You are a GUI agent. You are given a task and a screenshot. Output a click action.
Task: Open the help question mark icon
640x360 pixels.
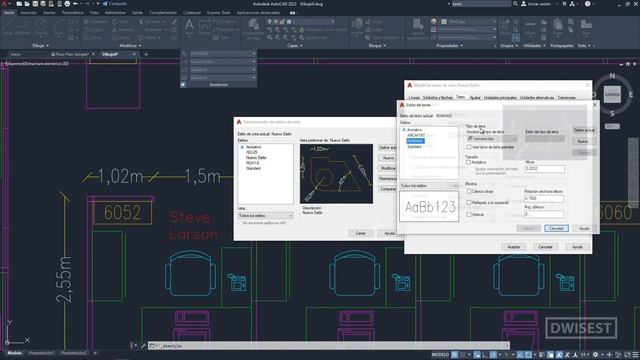click(588, 4)
